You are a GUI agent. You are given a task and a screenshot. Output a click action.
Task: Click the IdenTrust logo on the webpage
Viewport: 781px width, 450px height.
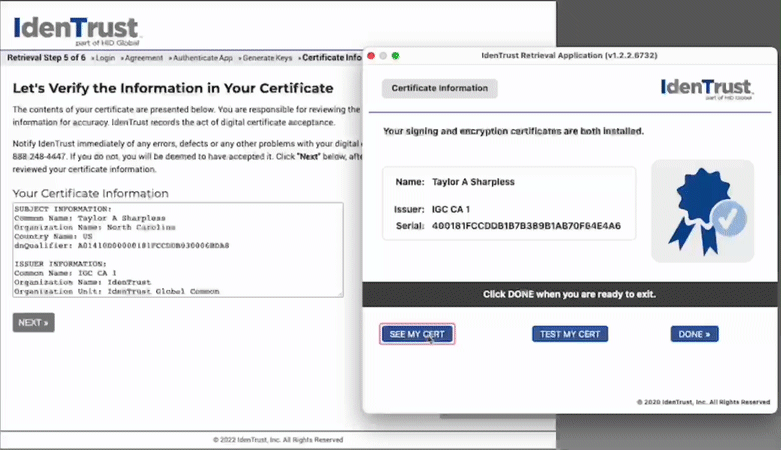76,28
